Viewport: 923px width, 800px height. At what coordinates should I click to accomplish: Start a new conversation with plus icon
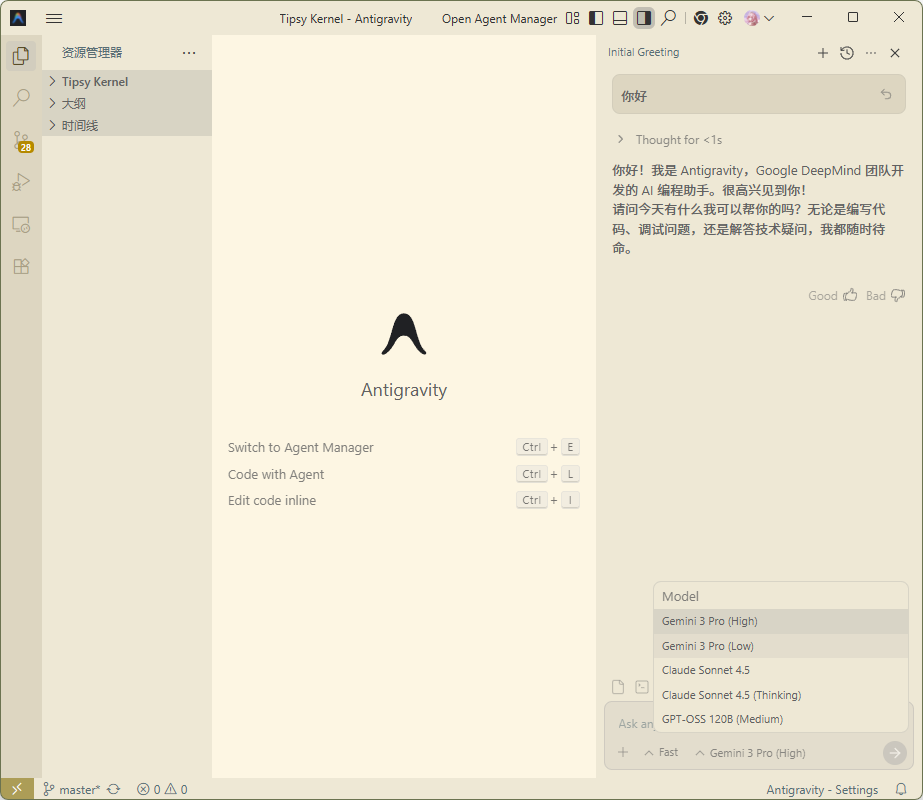click(x=823, y=53)
